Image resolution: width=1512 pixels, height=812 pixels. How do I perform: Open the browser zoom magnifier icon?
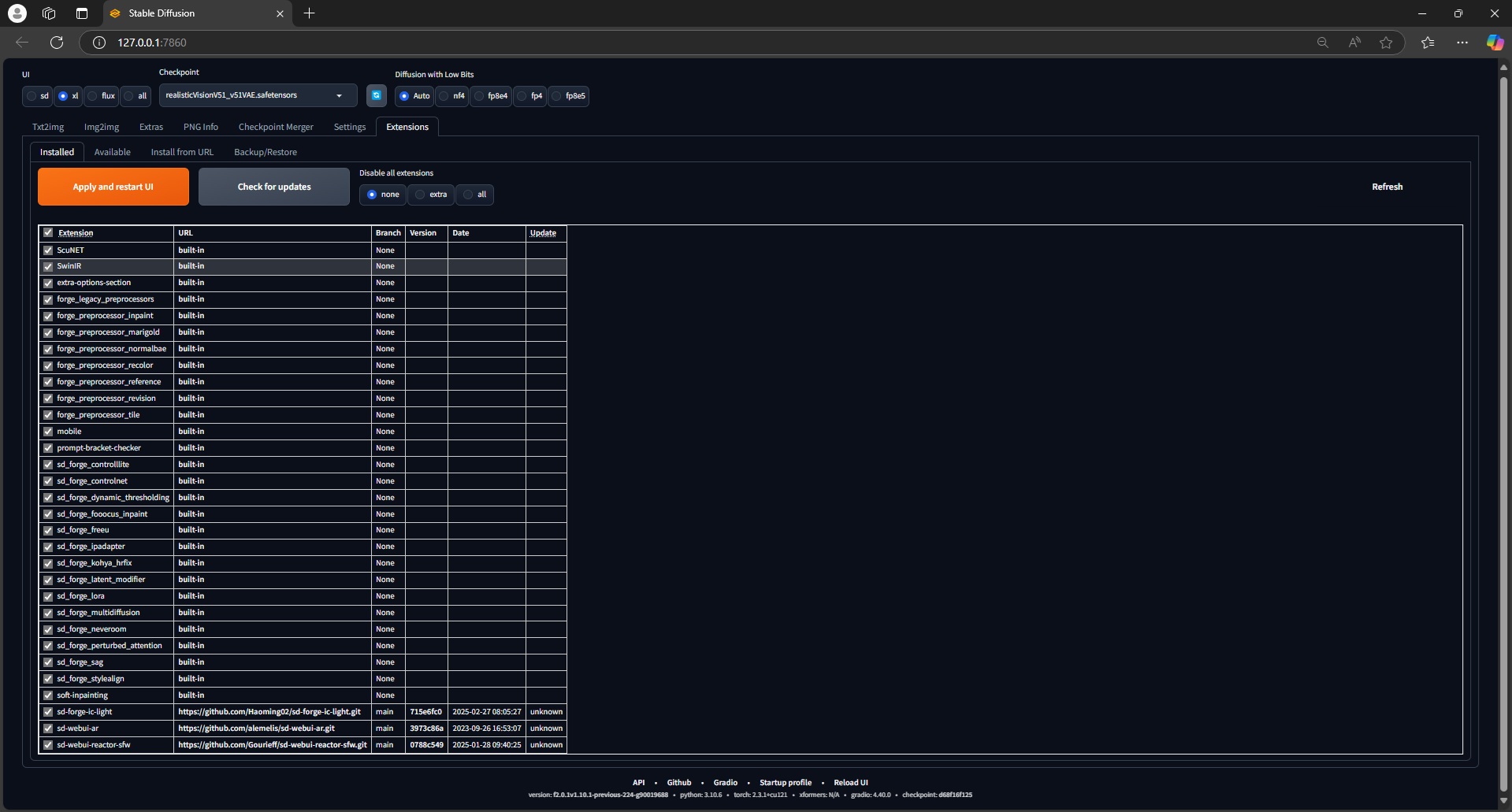pos(1322,43)
